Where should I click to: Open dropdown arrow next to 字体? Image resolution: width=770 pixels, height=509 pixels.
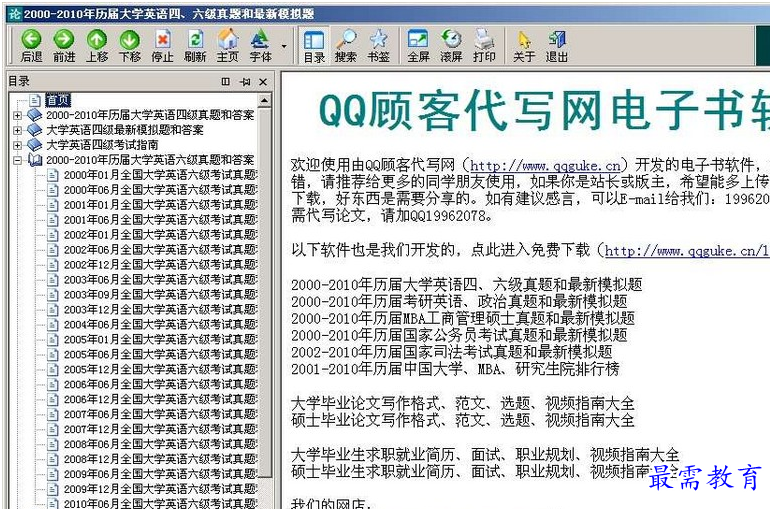point(284,46)
